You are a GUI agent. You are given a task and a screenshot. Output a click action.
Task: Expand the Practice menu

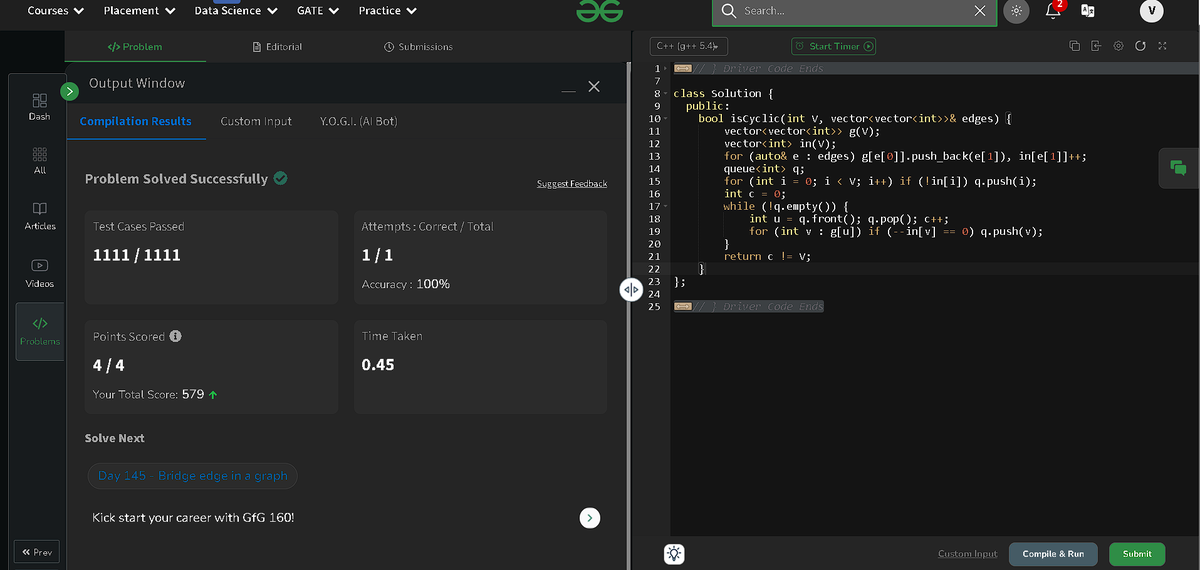[x=388, y=11]
